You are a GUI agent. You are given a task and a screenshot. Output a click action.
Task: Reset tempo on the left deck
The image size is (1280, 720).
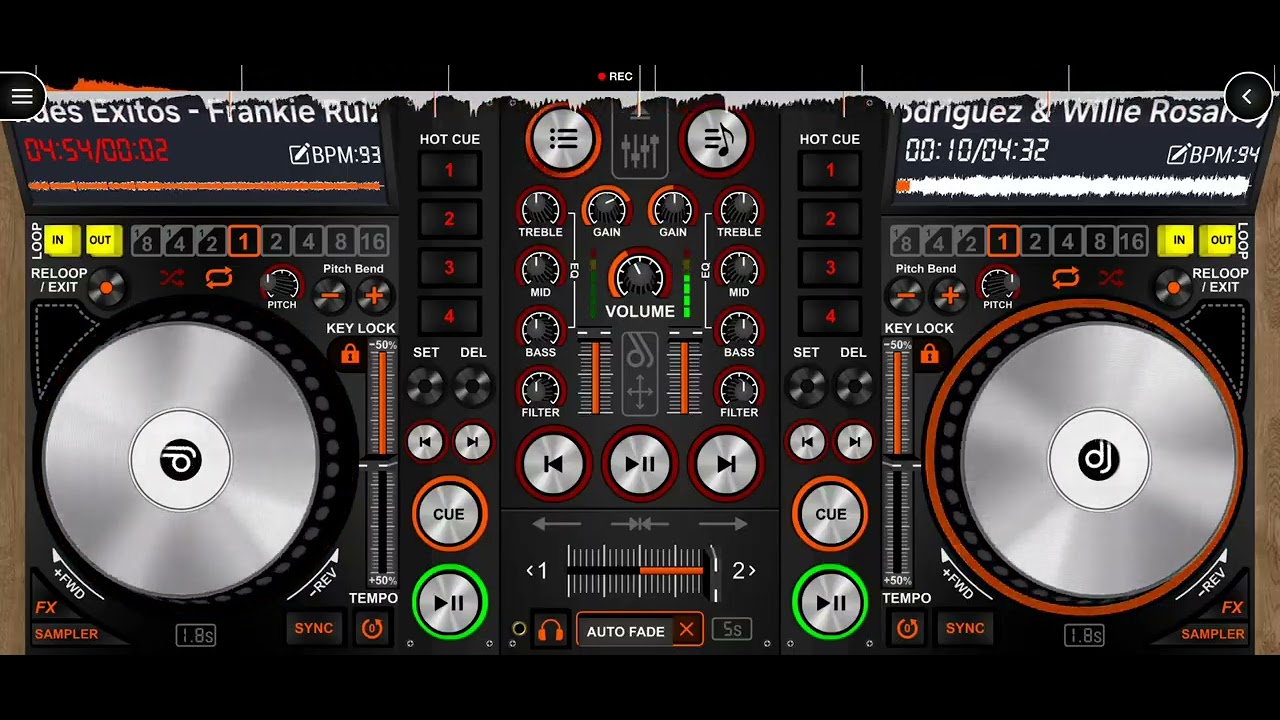372,628
